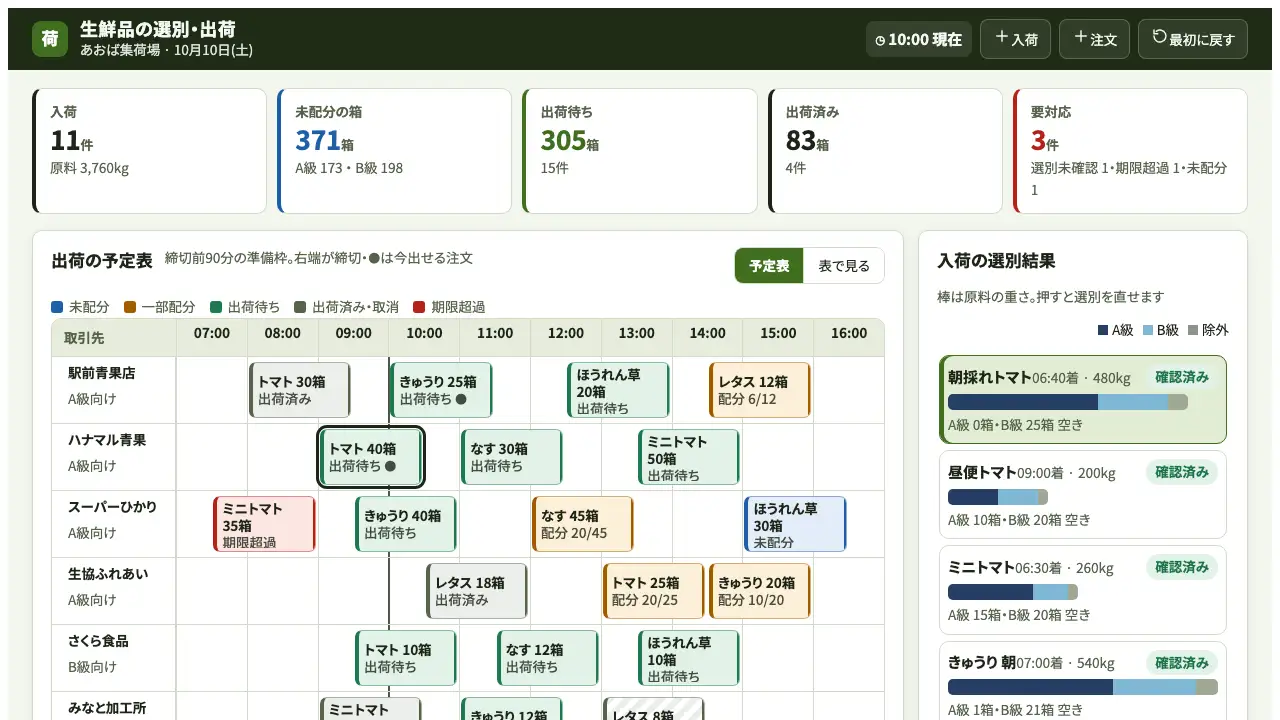Add a new 入荷 entry
This screenshot has height=720, width=1280.
1015,39
